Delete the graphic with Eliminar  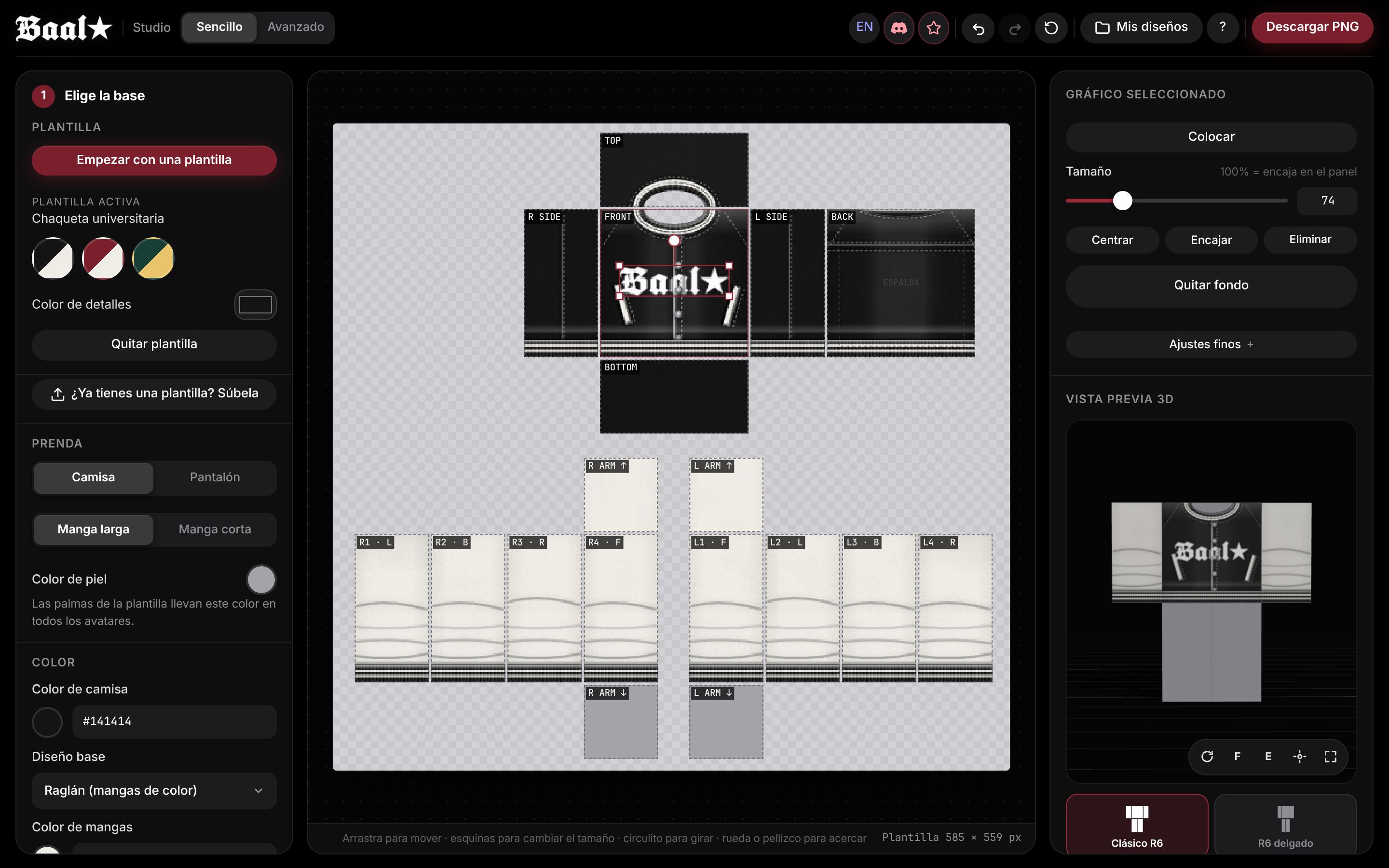point(1310,240)
